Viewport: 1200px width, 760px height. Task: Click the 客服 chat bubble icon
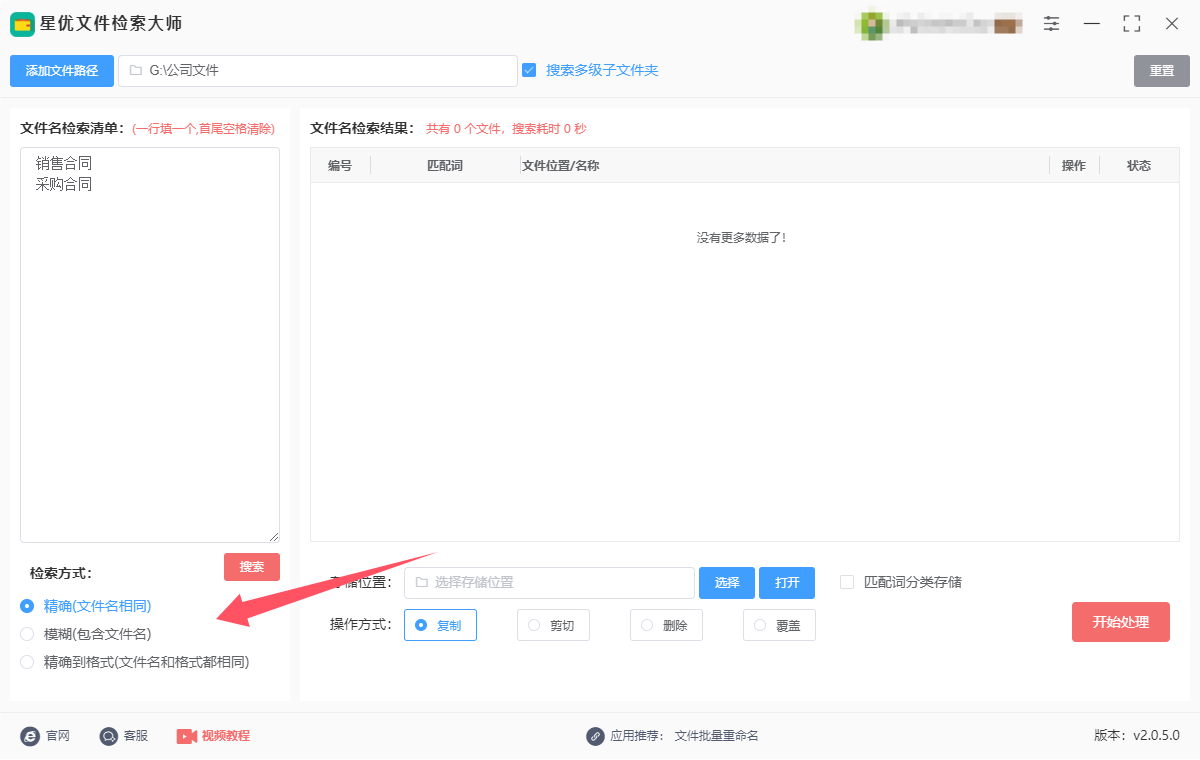(x=108, y=736)
